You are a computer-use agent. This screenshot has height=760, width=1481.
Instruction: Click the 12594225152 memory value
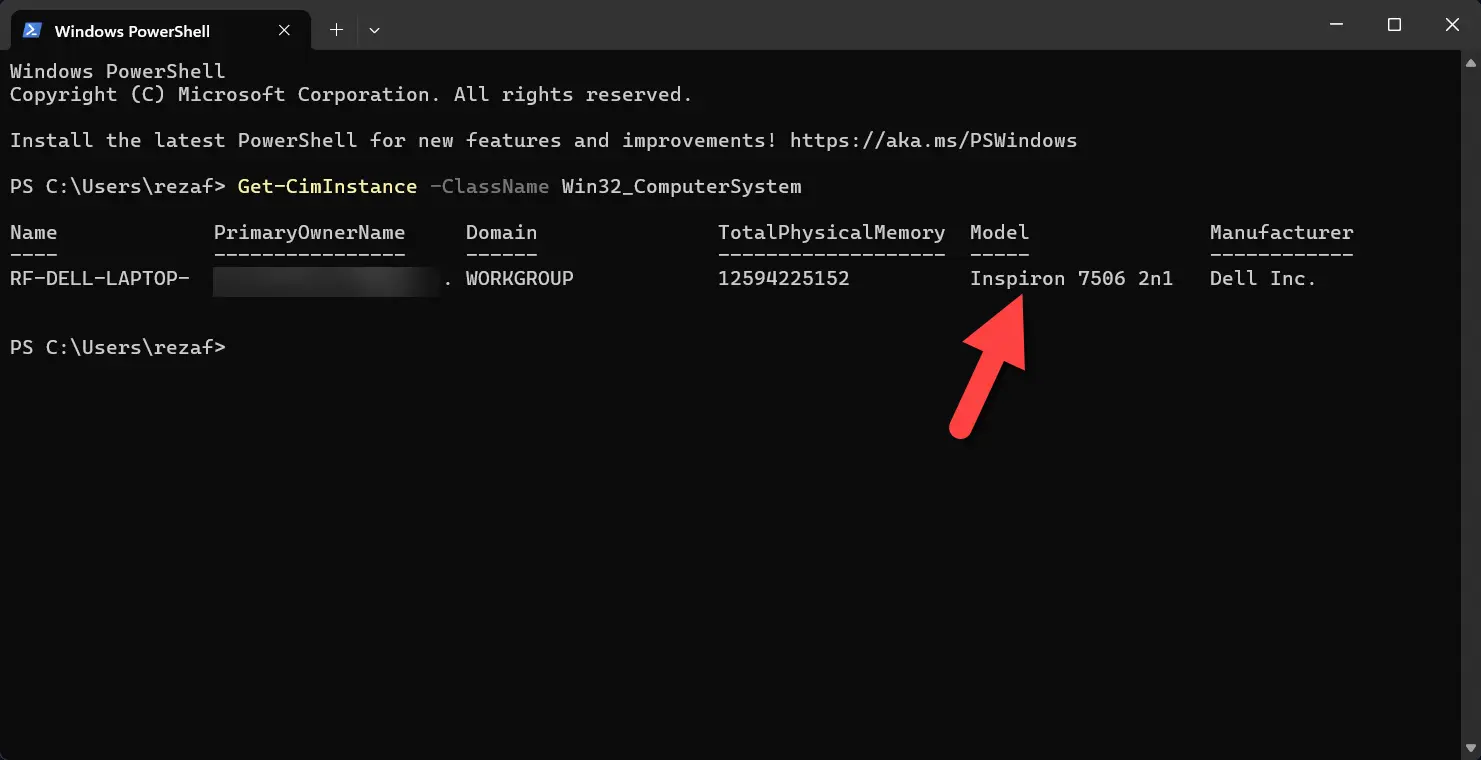(783, 278)
